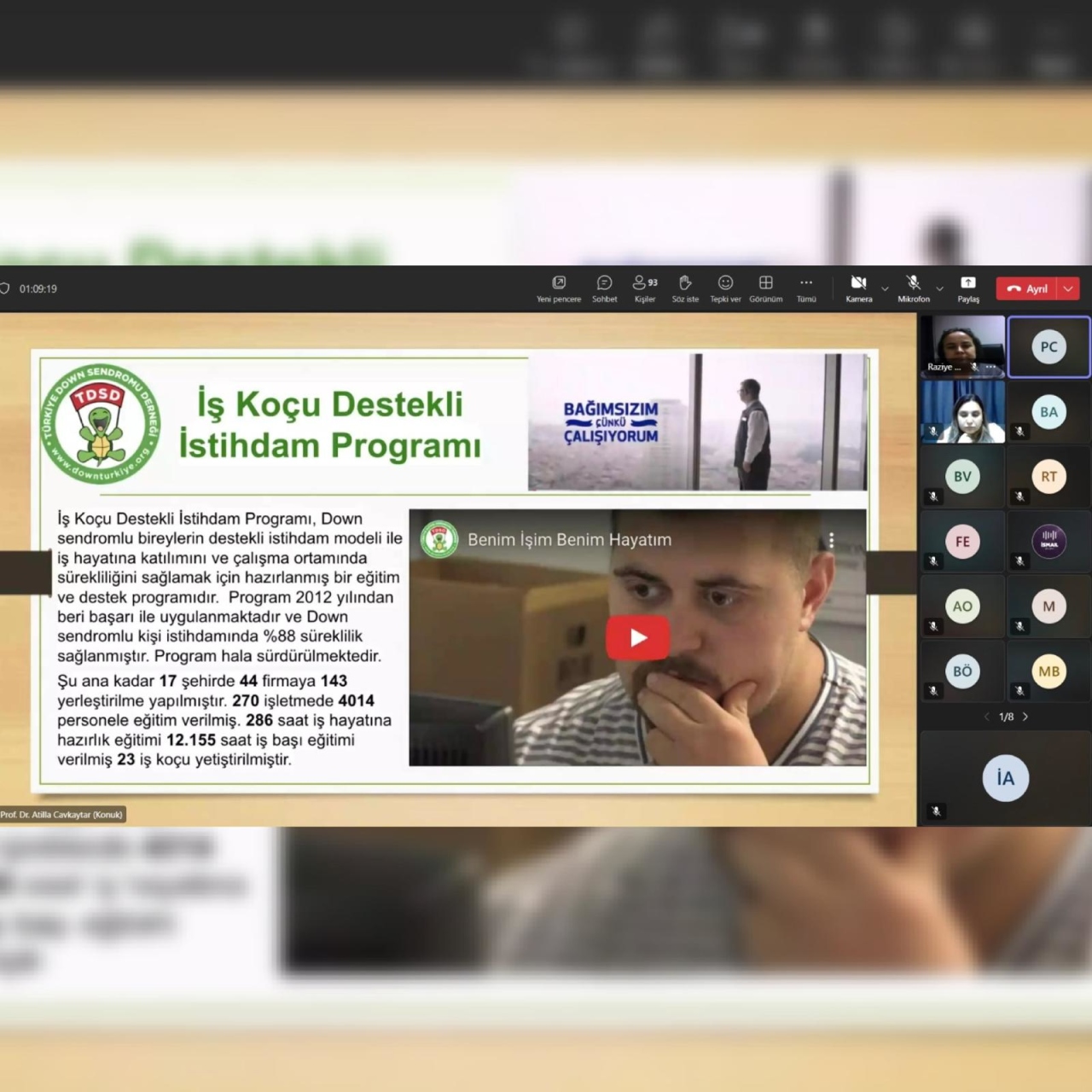Open the Sohbet chat panel
Image resolution: width=1092 pixels, height=1092 pixels.
pyautogui.click(x=604, y=288)
